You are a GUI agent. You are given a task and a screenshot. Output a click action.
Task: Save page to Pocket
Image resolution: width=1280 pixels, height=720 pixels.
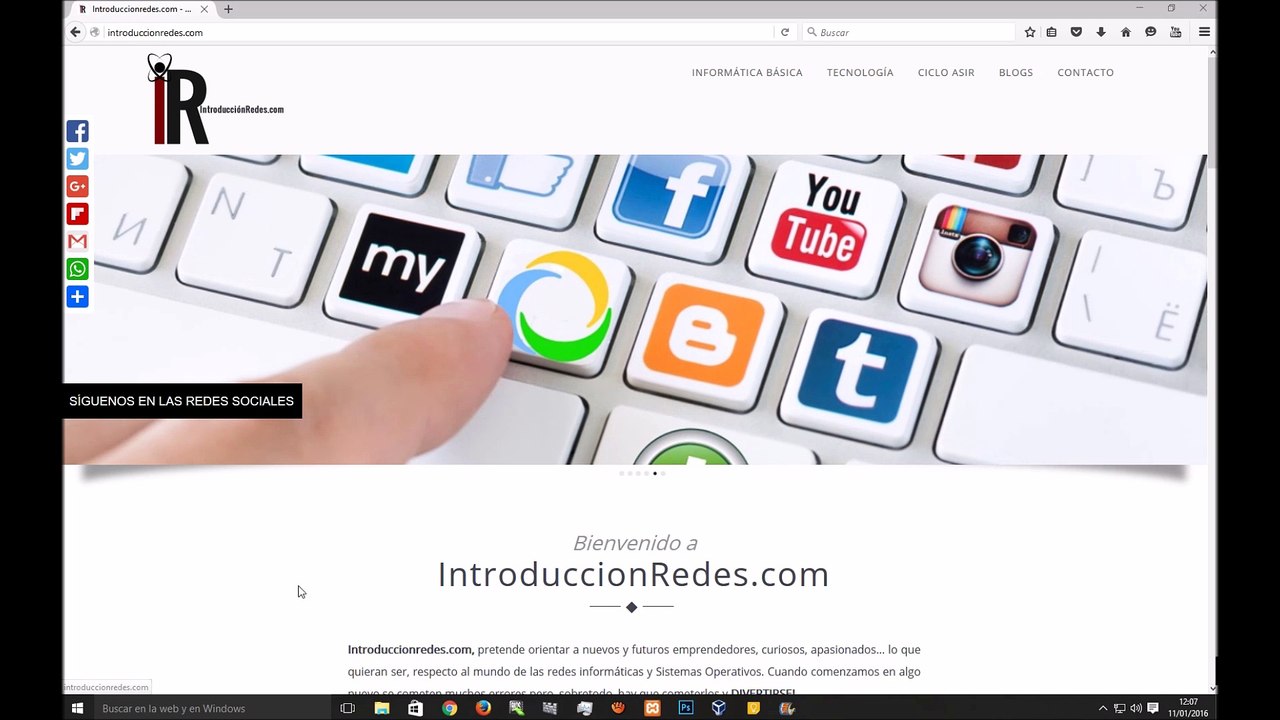click(x=1076, y=32)
